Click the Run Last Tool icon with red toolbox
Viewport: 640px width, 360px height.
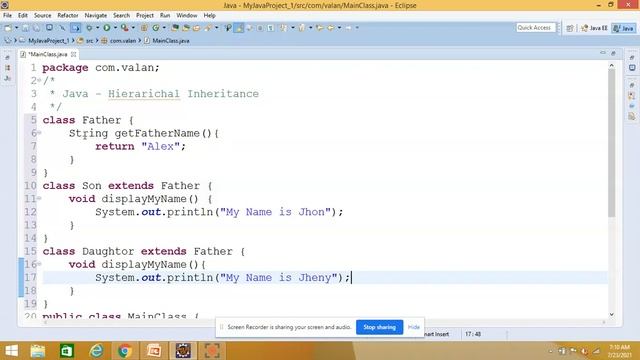[124, 28]
